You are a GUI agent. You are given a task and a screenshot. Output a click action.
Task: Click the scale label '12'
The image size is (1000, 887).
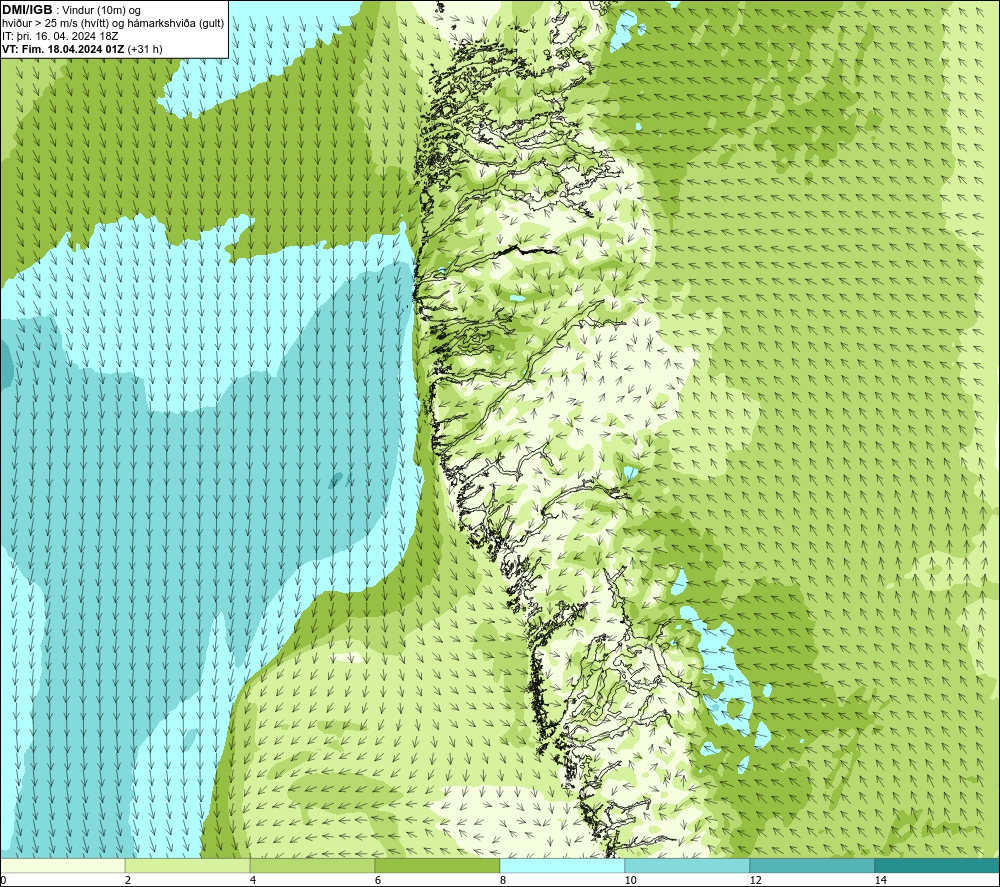click(x=755, y=881)
